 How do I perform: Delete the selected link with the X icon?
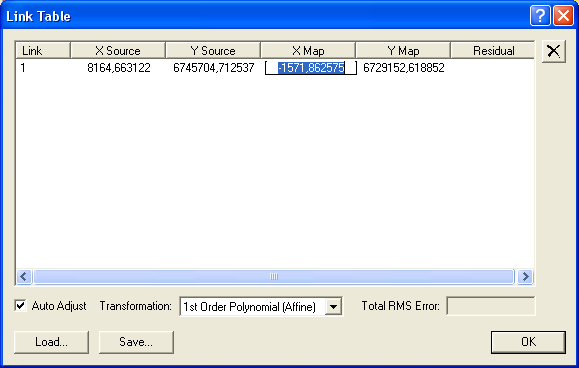553,51
